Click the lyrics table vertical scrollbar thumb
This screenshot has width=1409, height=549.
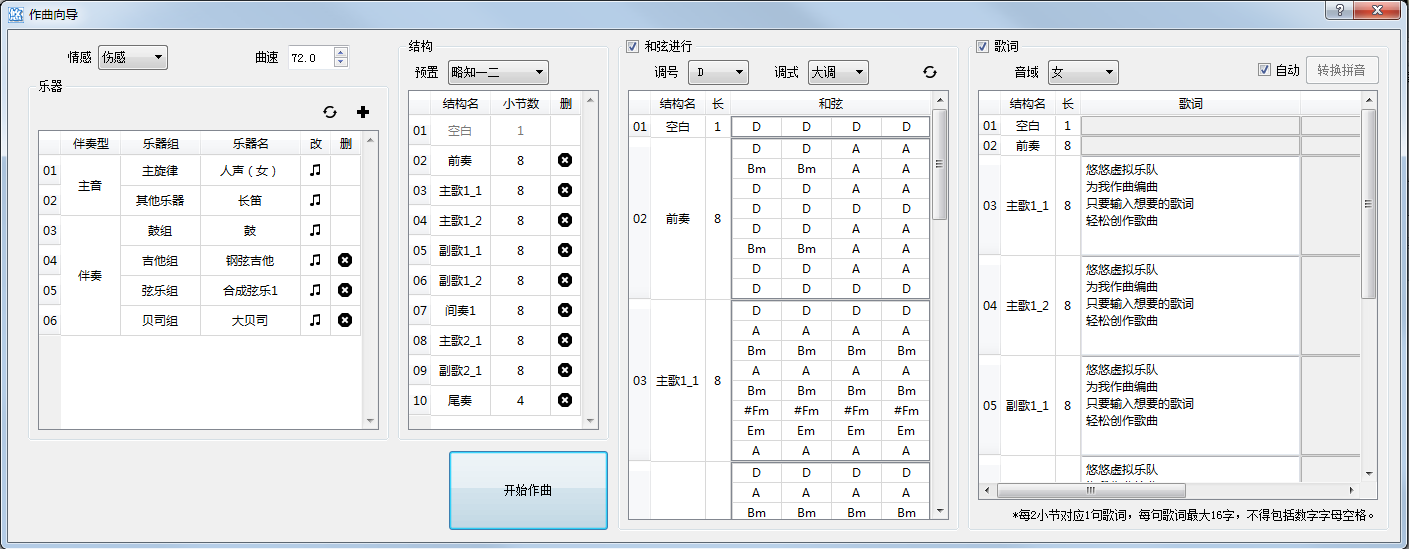point(1369,203)
